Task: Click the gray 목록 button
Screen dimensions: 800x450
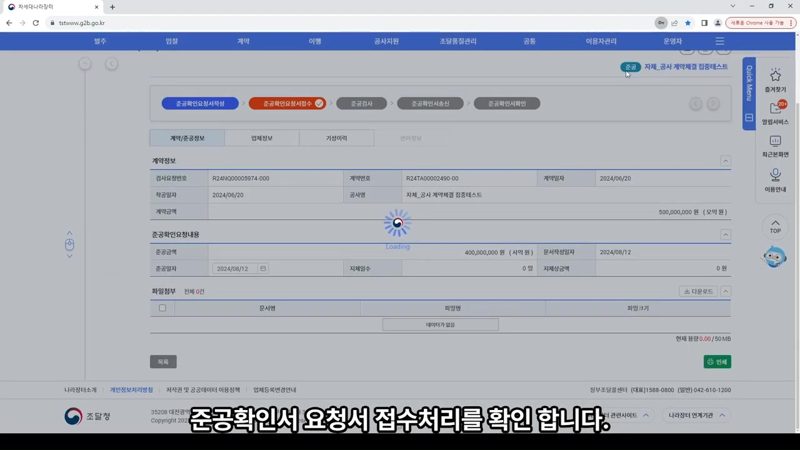Action: coord(163,362)
